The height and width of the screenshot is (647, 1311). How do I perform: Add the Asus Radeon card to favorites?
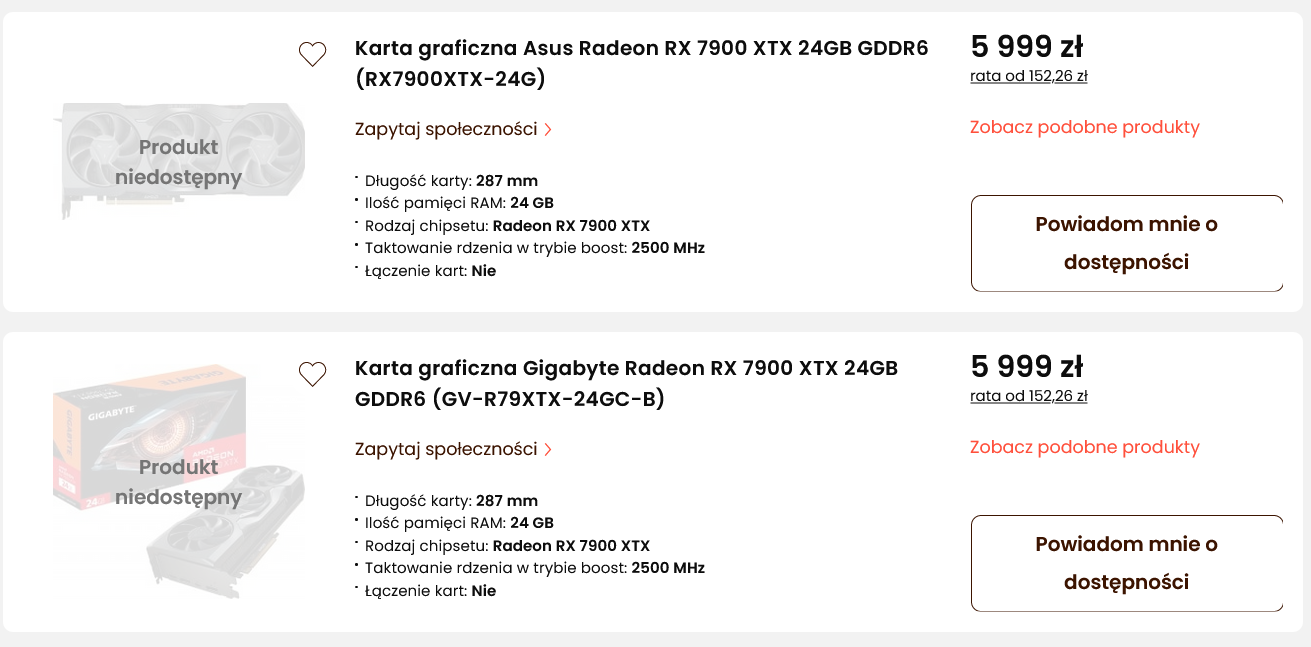pyautogui.click(x=312, y=54)
